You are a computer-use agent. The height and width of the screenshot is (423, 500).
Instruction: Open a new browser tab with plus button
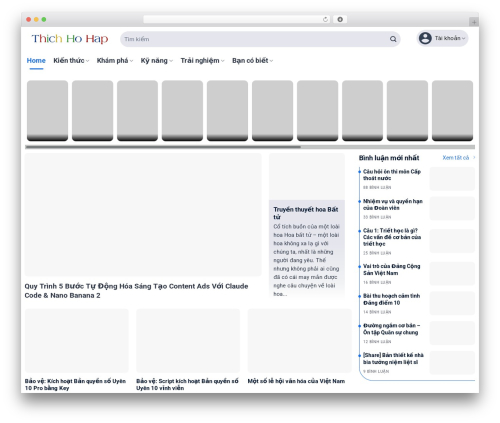tap(474, 22)
